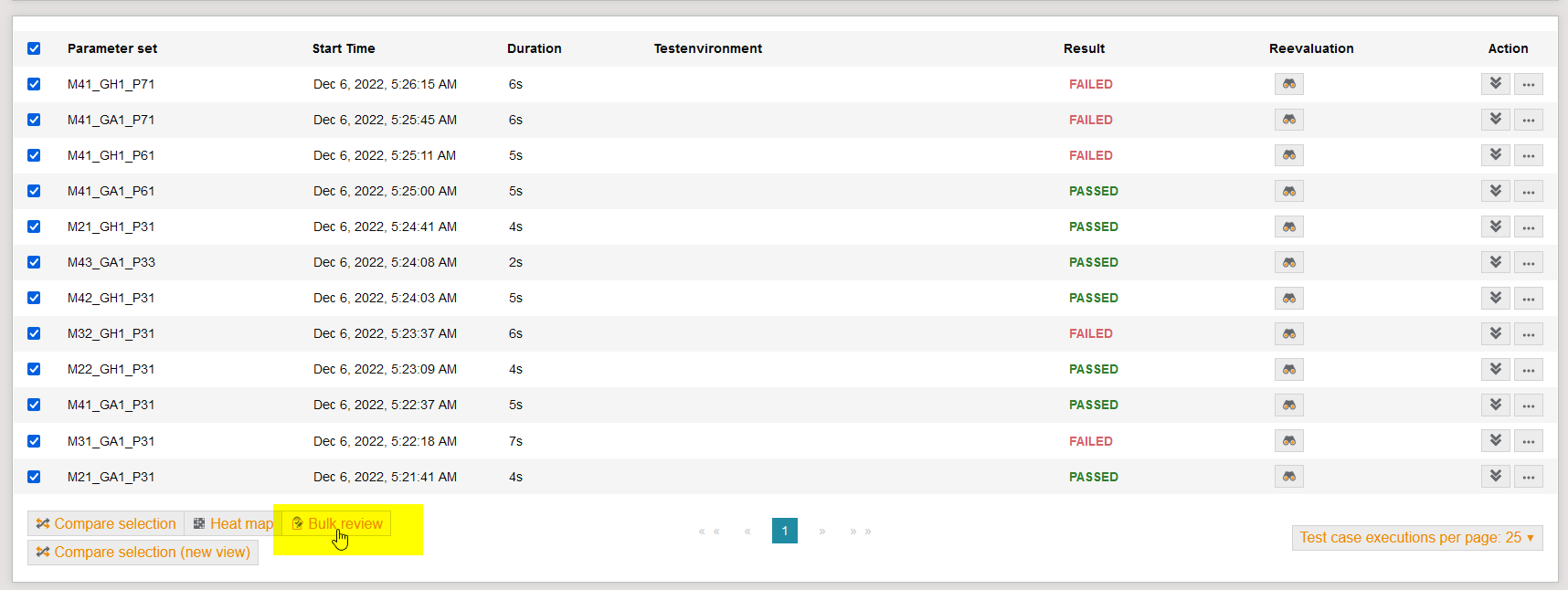Viewport: 1568px width, 590px height.
Task: Open the more actions menu for M22_GH1_P31
Action: pos(1528,369)
